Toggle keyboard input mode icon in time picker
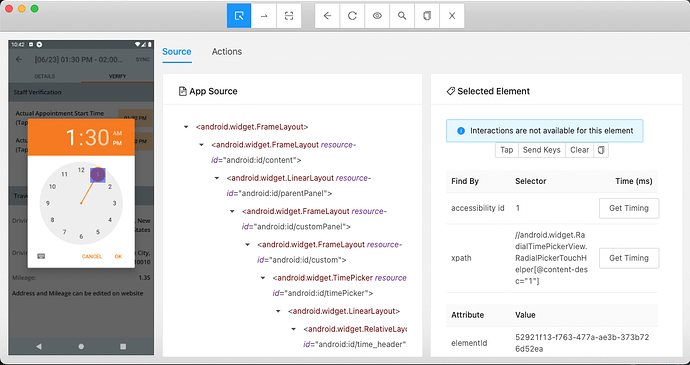Viewport: 690px width, 365px height. (41, 256)
